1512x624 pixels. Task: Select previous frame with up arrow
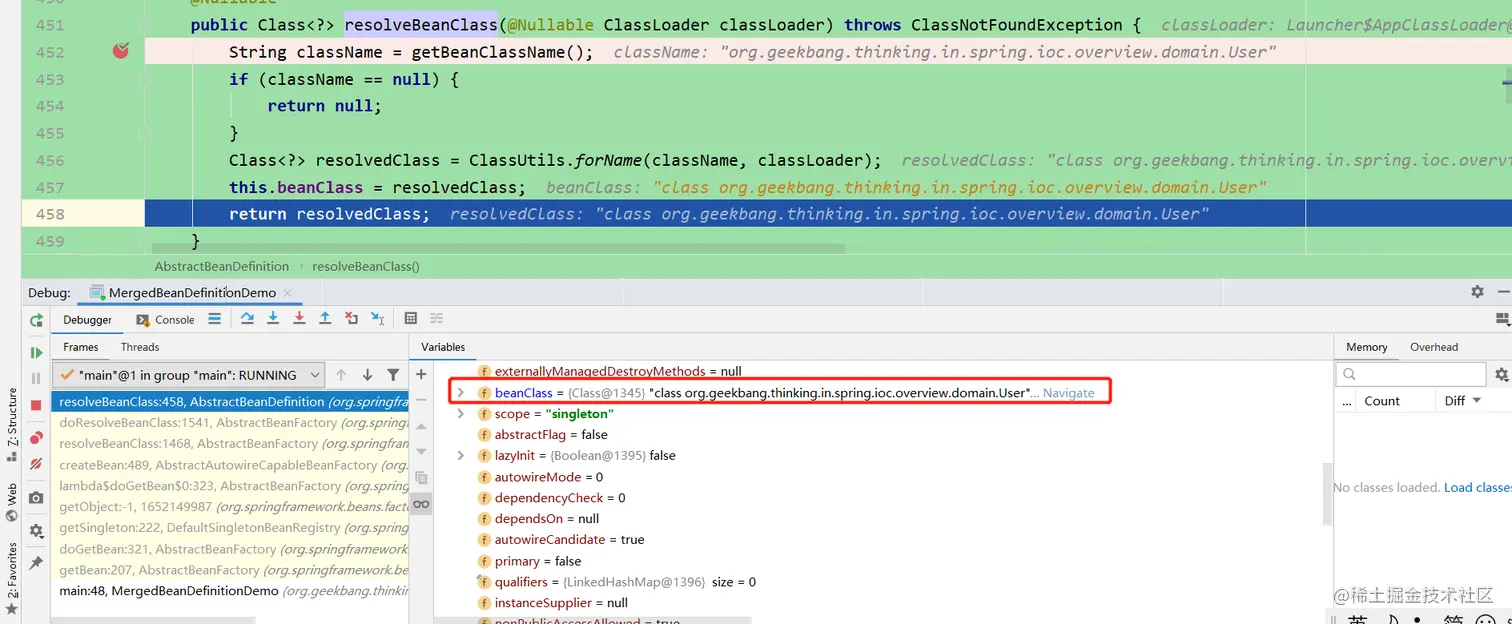point(341,375)
